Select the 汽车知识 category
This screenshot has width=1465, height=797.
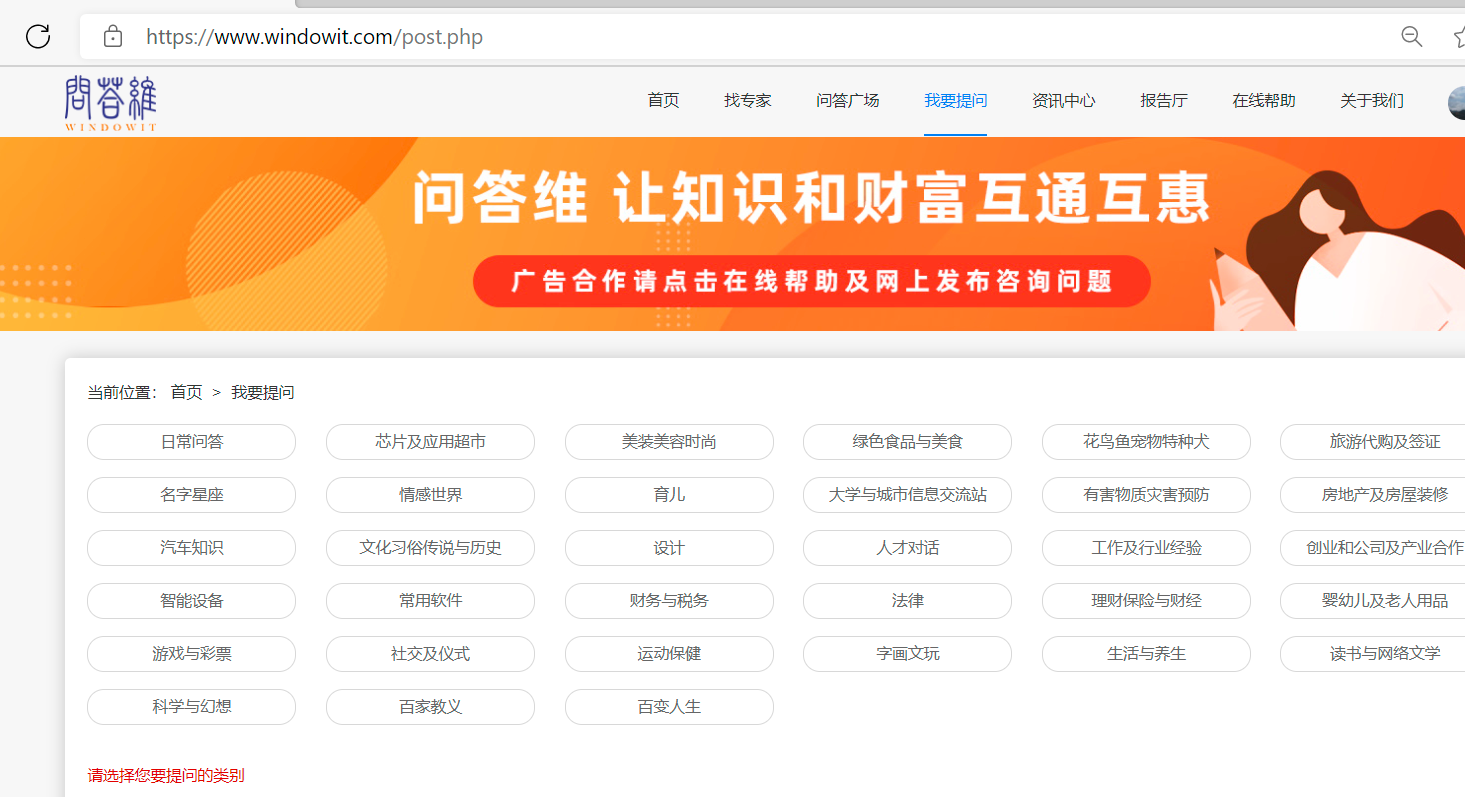point(191,548)
